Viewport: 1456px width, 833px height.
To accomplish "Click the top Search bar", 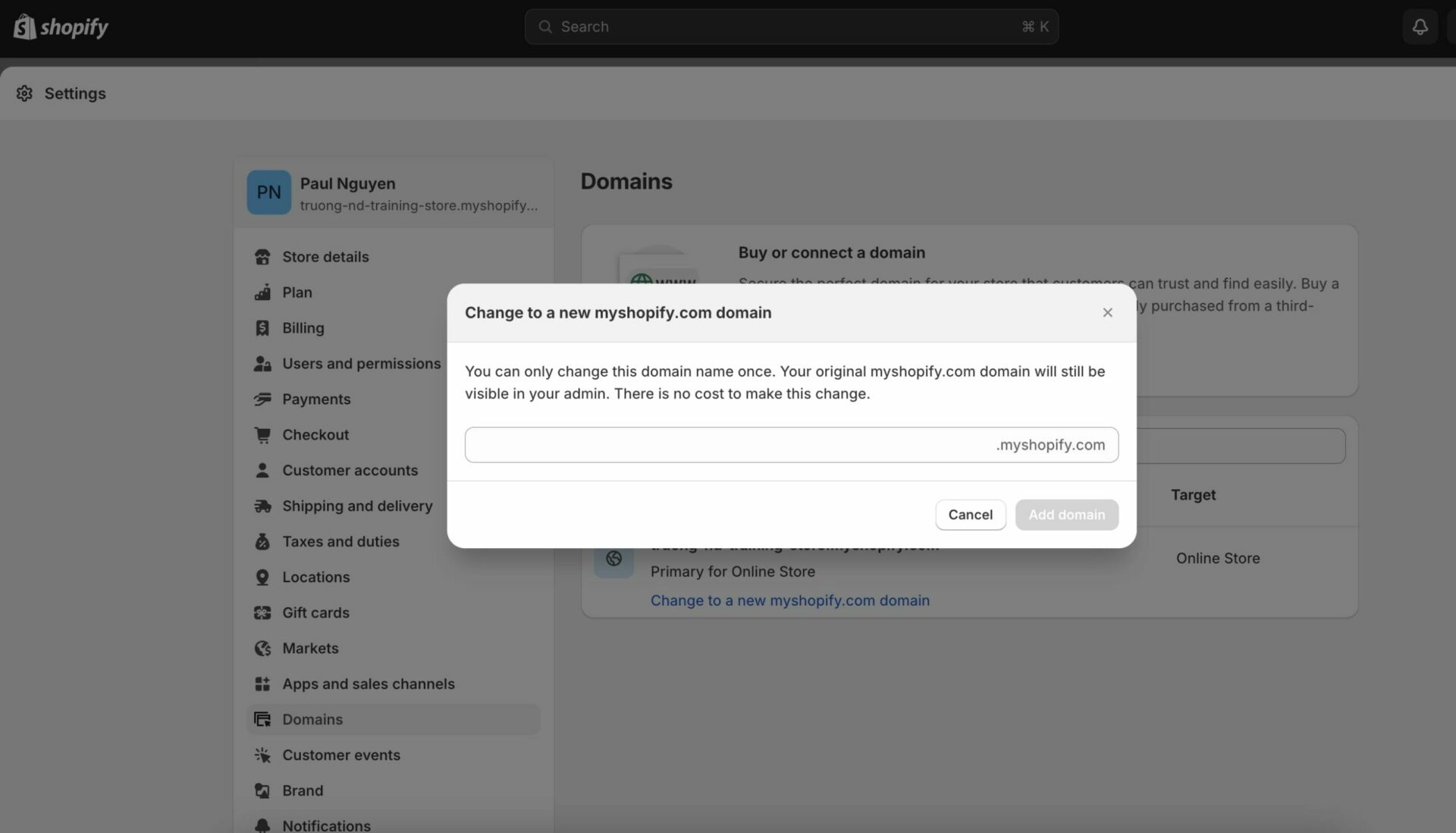I will coord(791,27).
